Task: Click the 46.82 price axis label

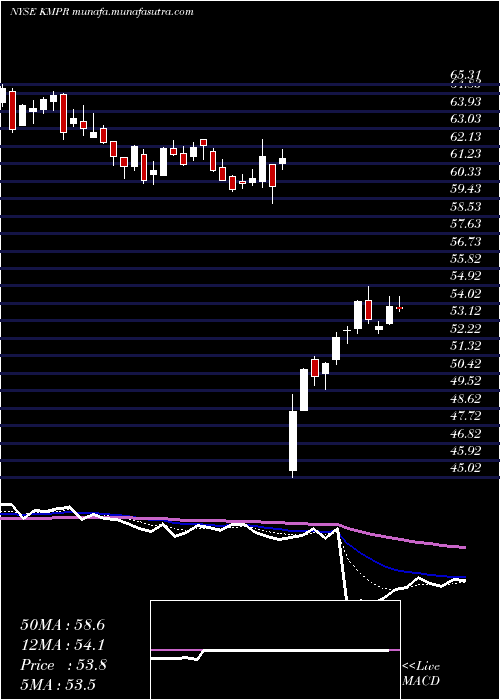Action: coord(465,433)
